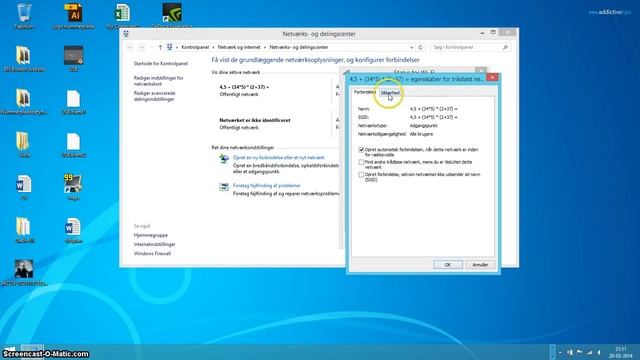Open the Action Center flag tray icon
The width and height of the screenshot is (640, 360).
tap(579, 352)
